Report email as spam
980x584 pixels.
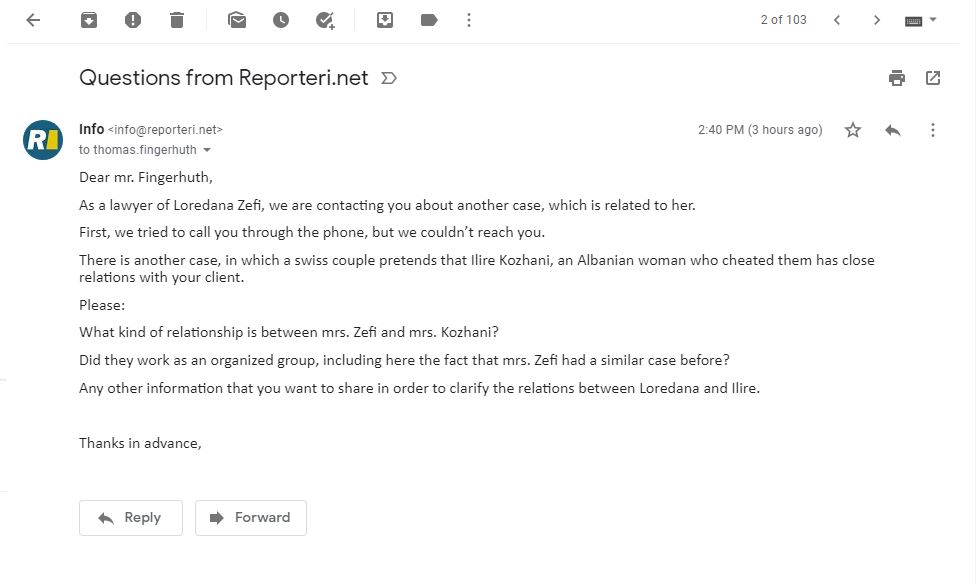[132, 20]
